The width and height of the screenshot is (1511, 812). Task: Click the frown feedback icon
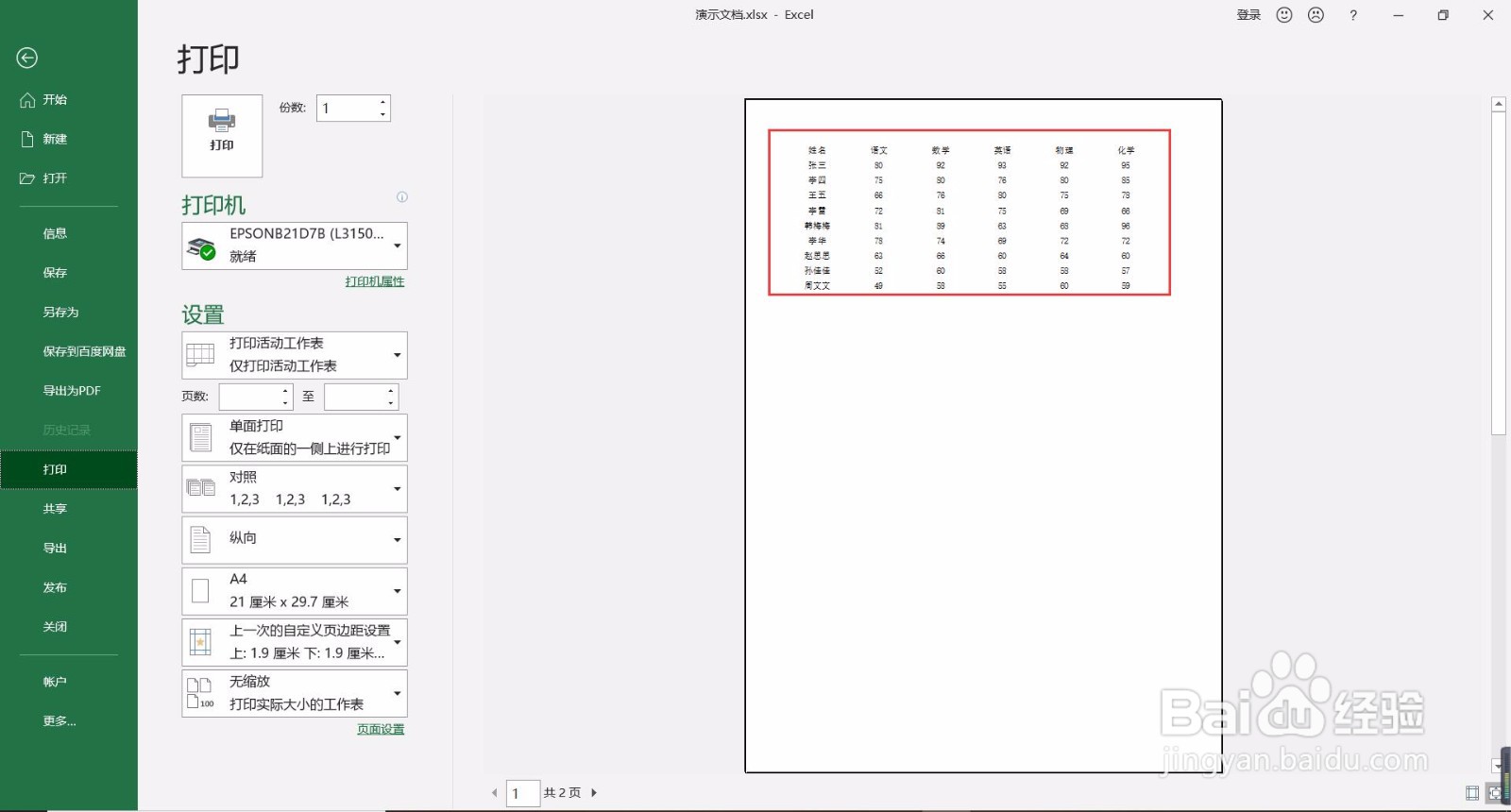[x=1316, y=15]
